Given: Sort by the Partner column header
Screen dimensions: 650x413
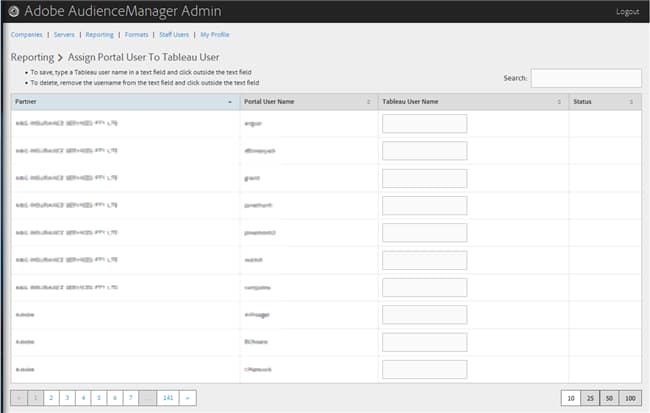Looking at the screenshot, I should point(125,102).
